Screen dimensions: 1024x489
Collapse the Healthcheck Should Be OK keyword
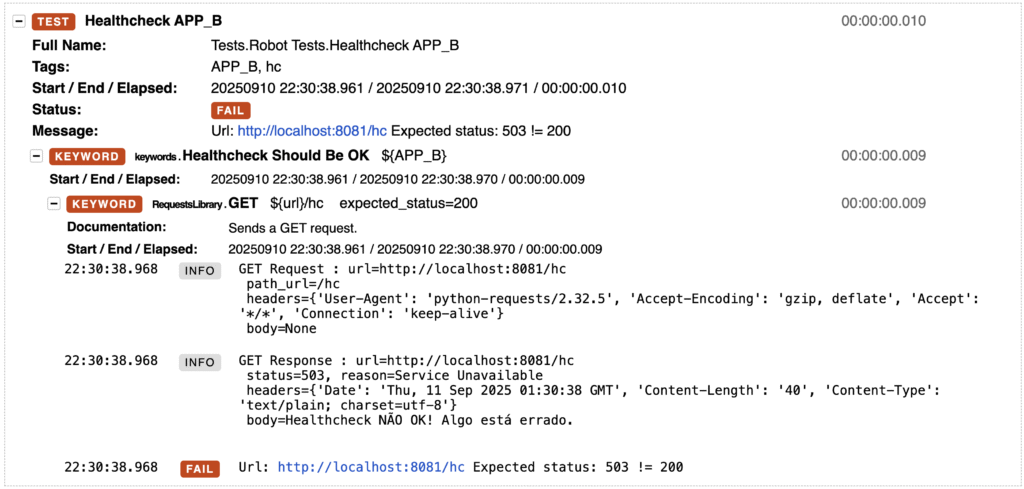(37, 156)
